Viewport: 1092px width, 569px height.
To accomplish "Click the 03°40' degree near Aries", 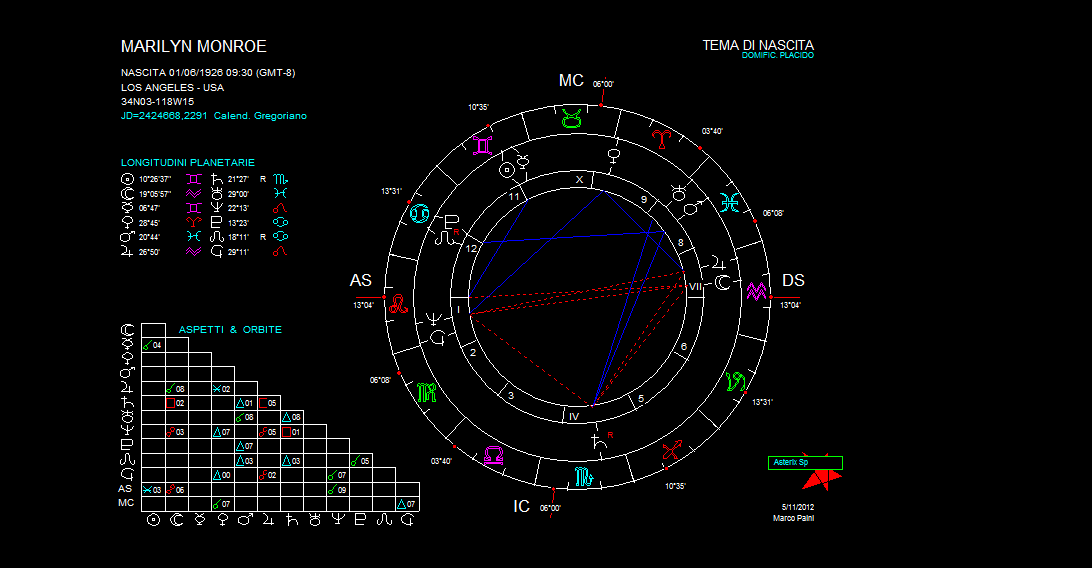I will (x=712, y=131).
